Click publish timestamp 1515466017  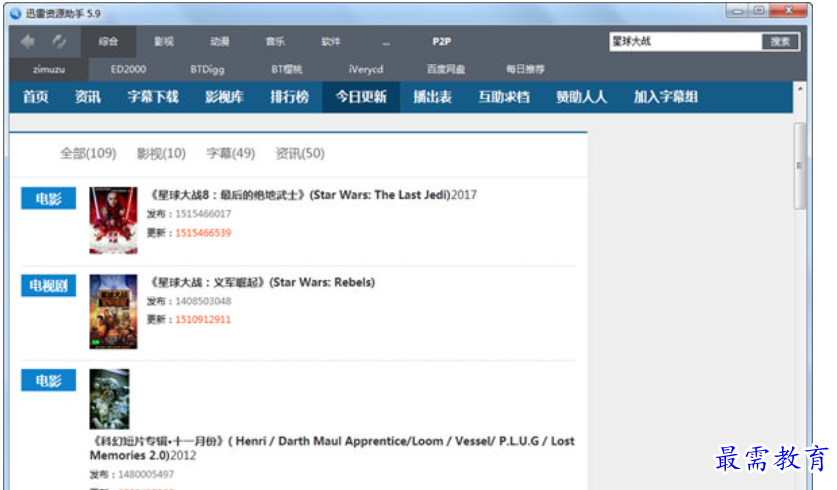tap(203, 214)
